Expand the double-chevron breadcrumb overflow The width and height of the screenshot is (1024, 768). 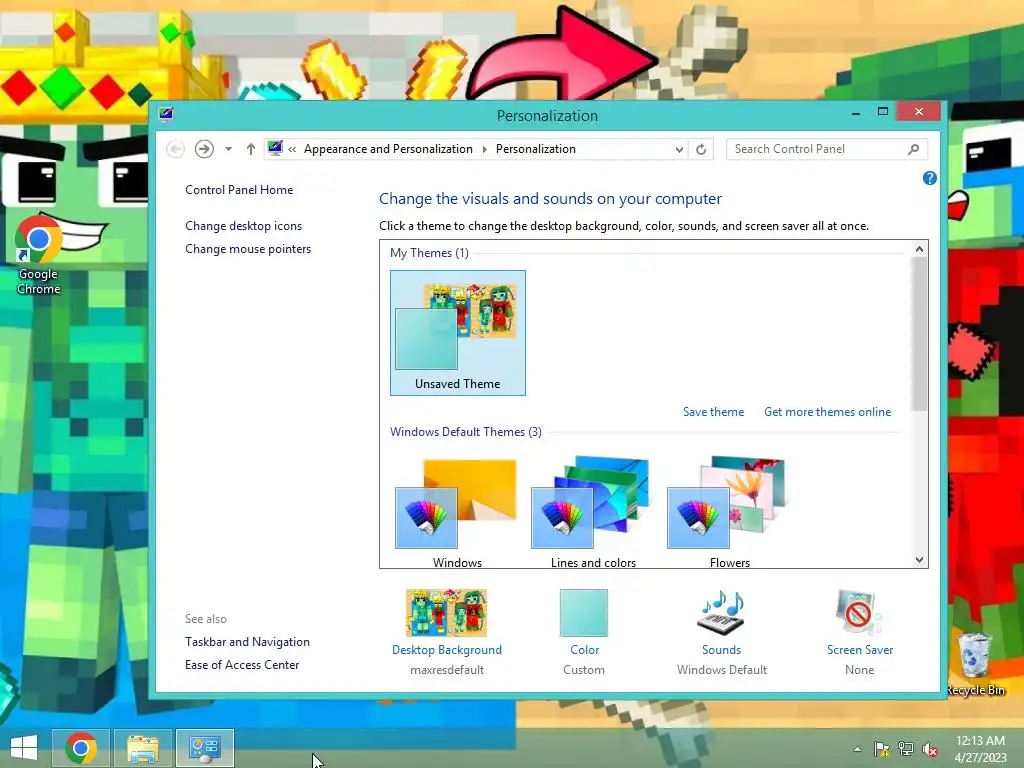[292, 150]
